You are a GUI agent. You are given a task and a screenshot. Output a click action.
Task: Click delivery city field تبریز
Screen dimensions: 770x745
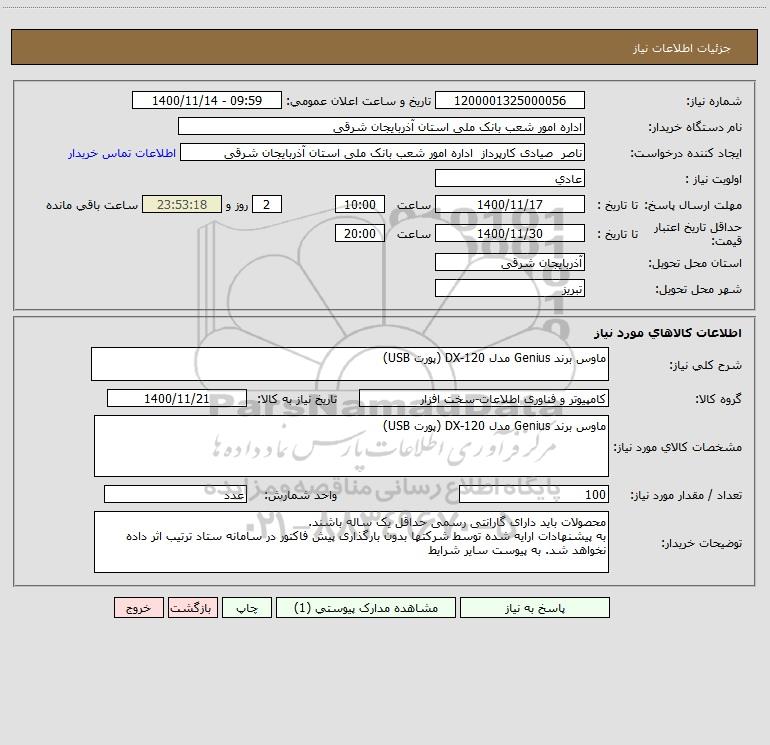(x=510, y=288)
